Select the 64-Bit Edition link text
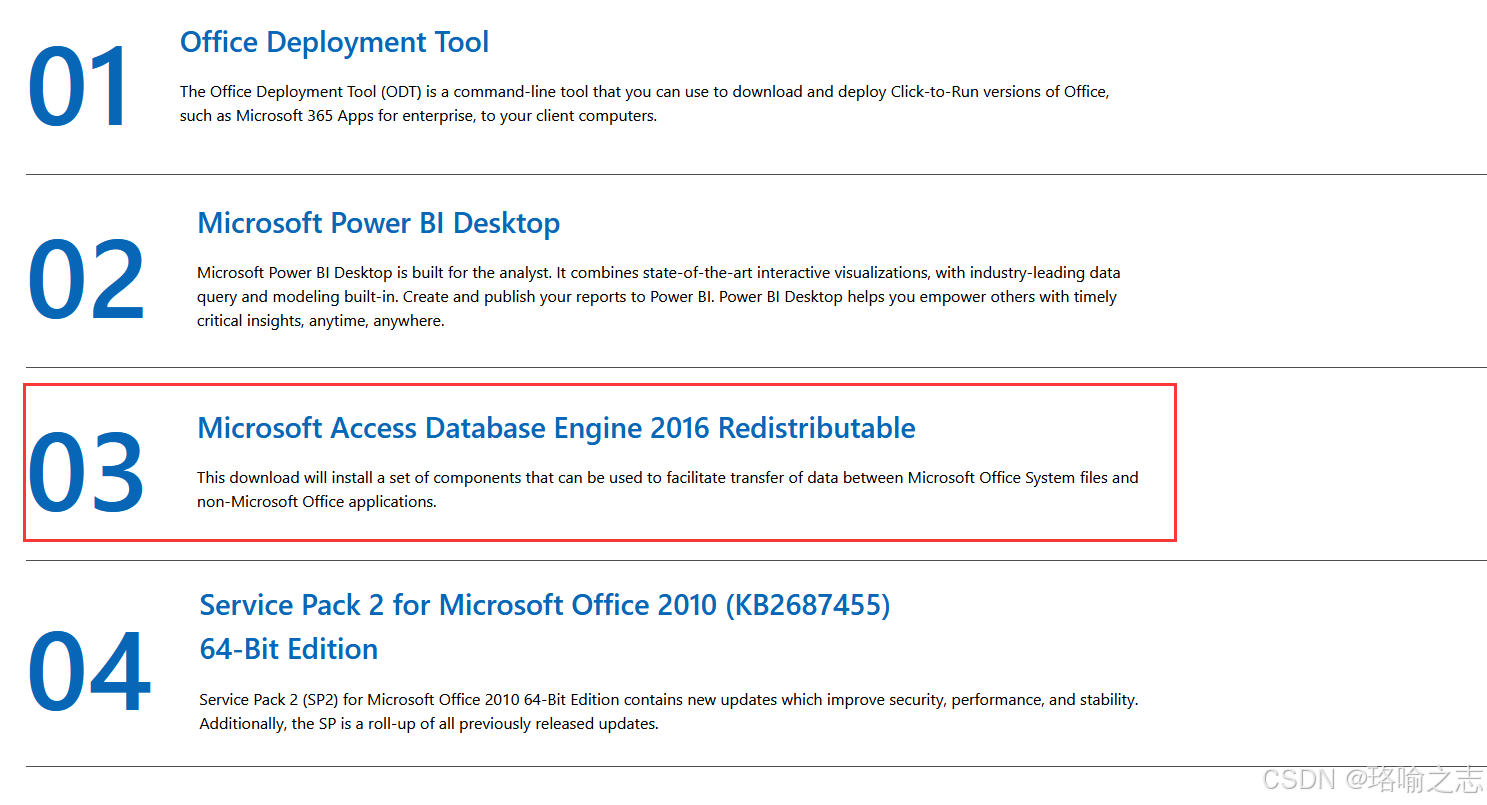Image resolution: width=1487 pixels, height=805 pixels. pyautogui.click(x=288, y=649)
